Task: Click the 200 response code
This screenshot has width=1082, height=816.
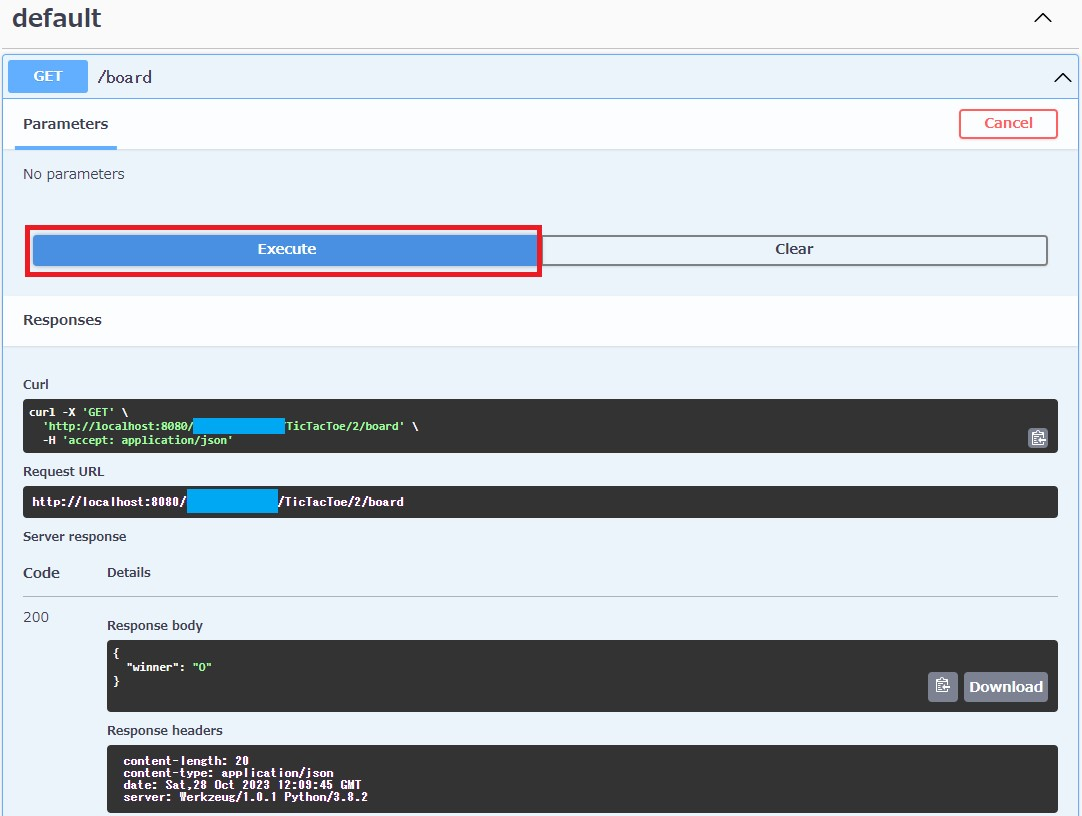Action: (x=36, y=617)
